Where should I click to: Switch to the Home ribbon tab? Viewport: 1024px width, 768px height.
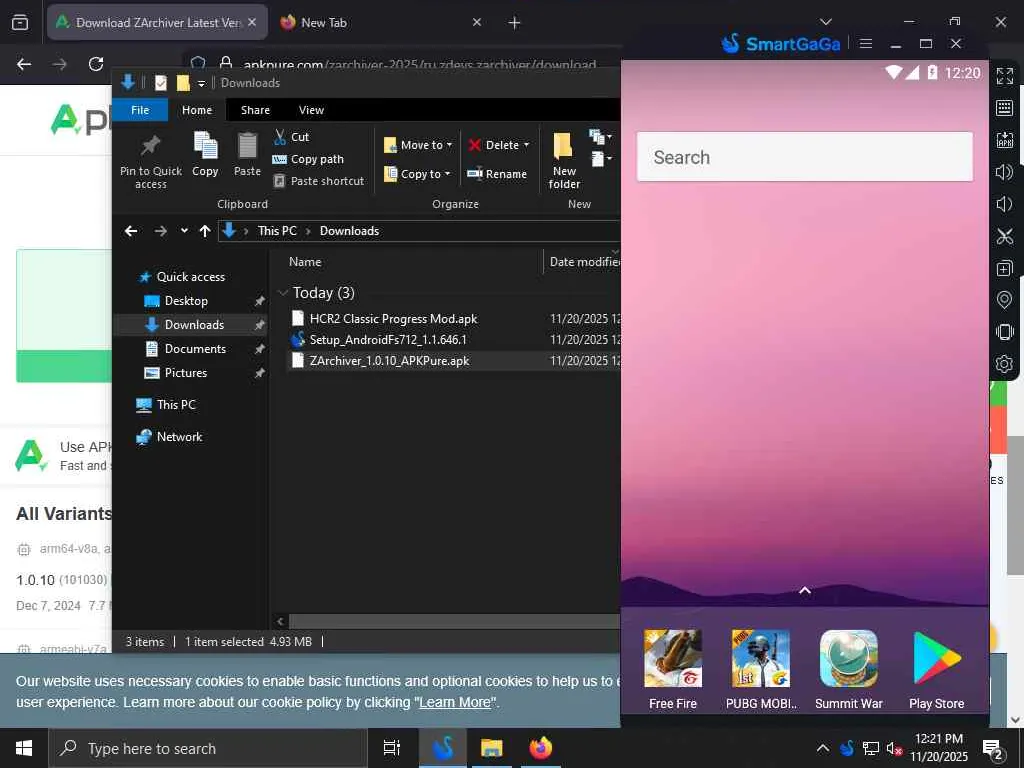coord(197,110)
